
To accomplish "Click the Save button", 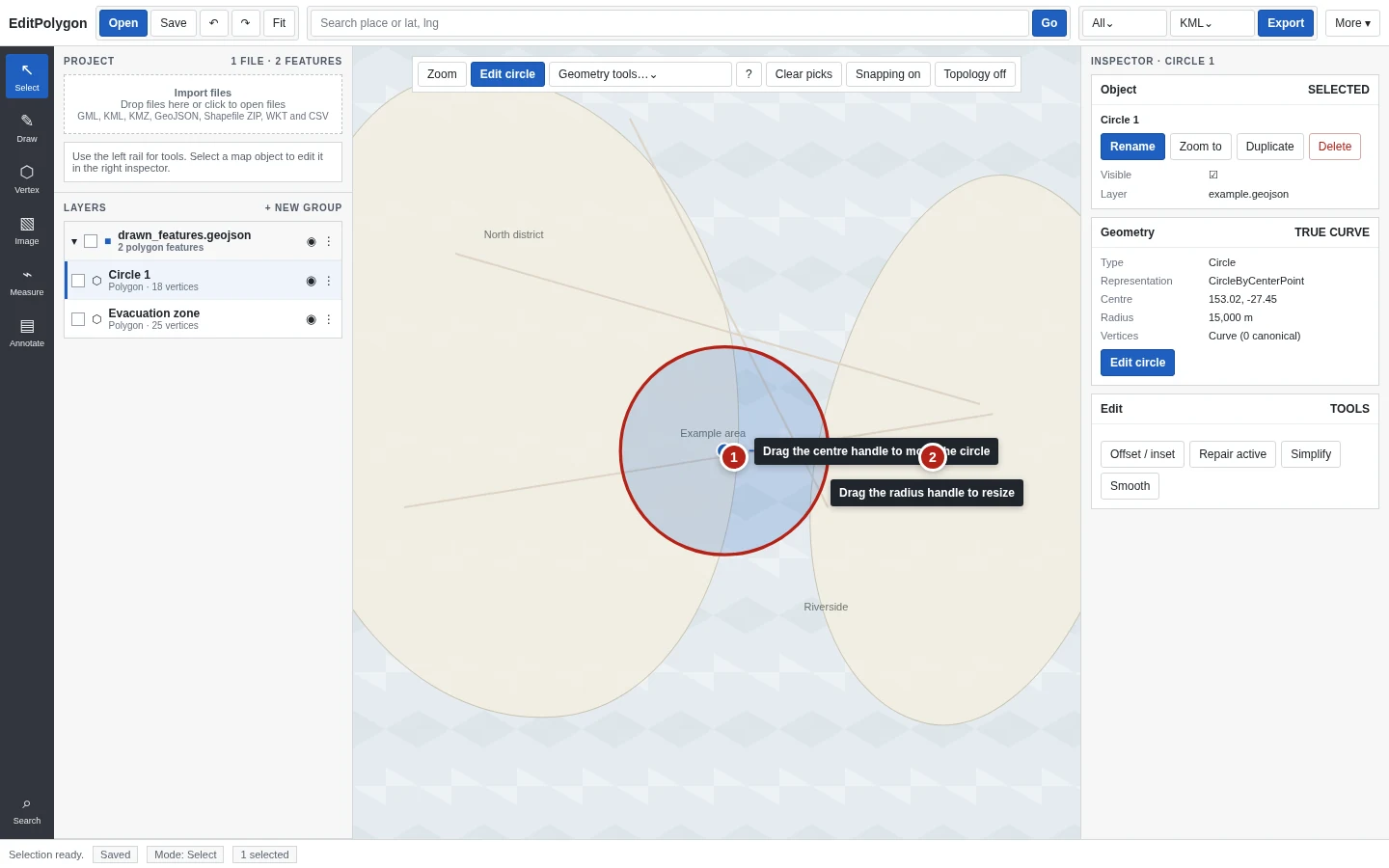I will (x=174, y=23).
